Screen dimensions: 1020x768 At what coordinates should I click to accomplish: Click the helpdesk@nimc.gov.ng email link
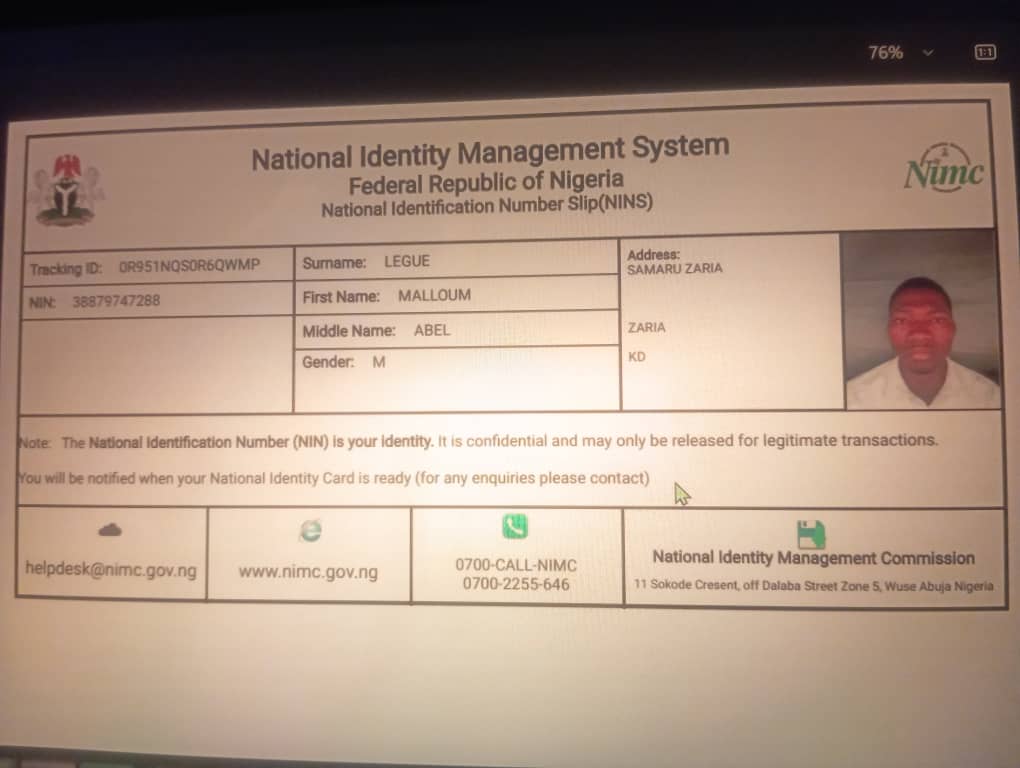click(111, 570)
